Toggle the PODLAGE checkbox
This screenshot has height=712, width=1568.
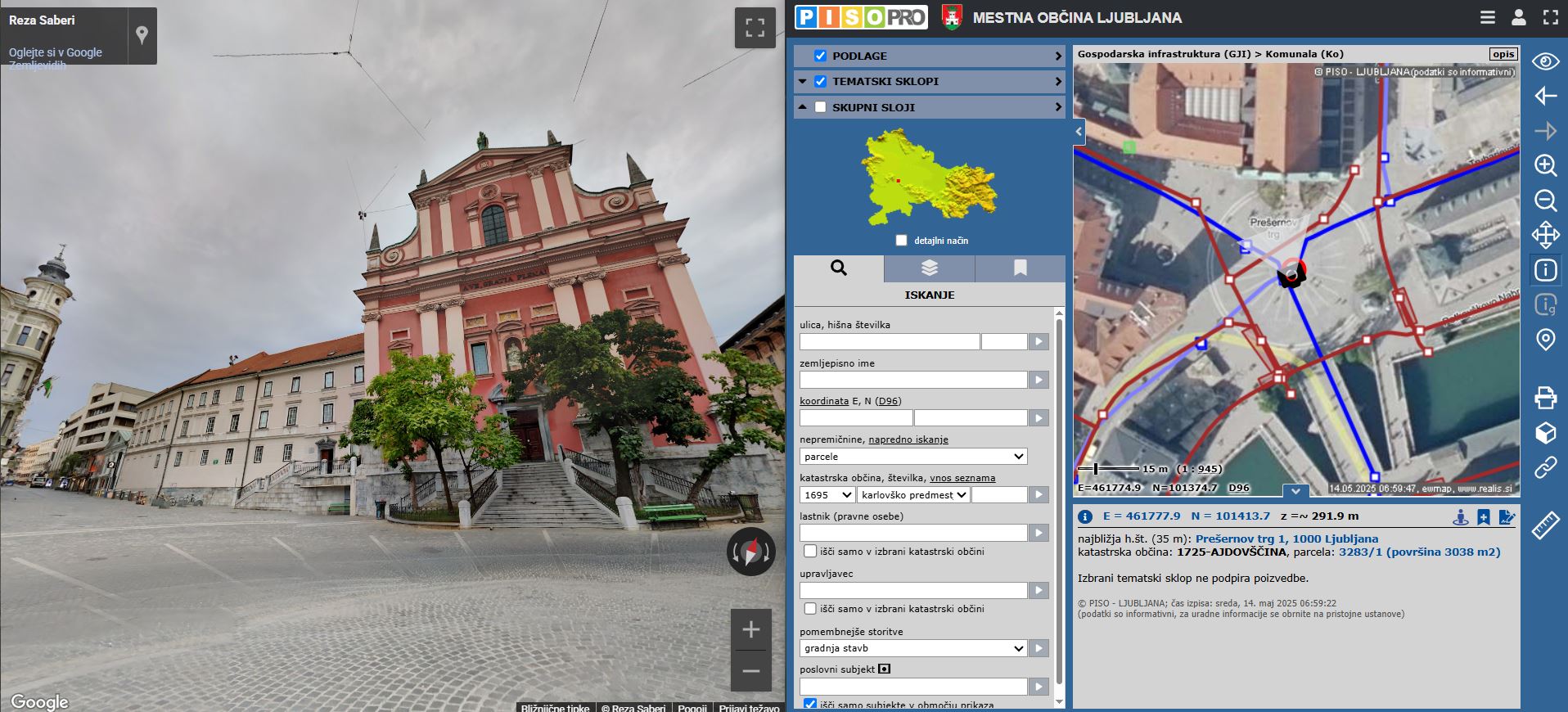tap(820, 56)
